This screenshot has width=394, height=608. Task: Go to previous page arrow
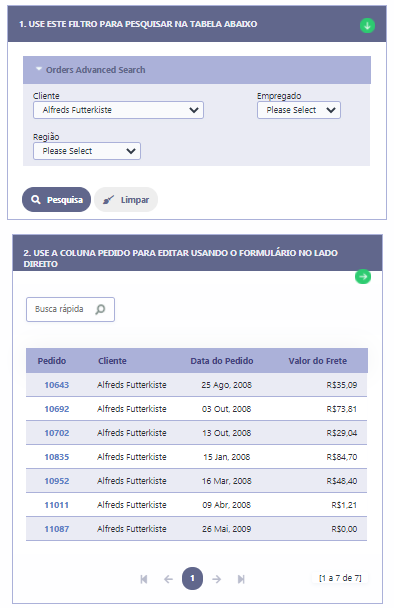point(168,579)
